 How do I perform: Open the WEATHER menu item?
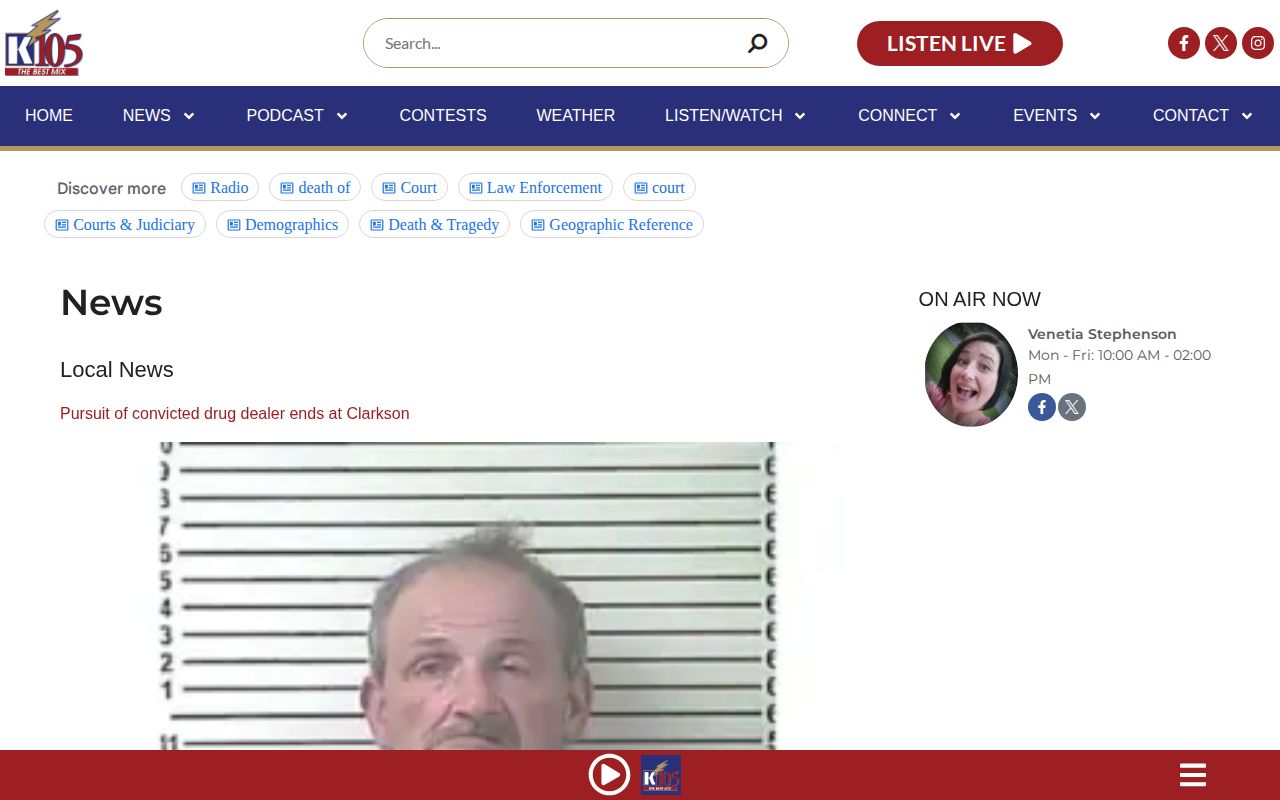pyautogui.click(x=576, y=116)
